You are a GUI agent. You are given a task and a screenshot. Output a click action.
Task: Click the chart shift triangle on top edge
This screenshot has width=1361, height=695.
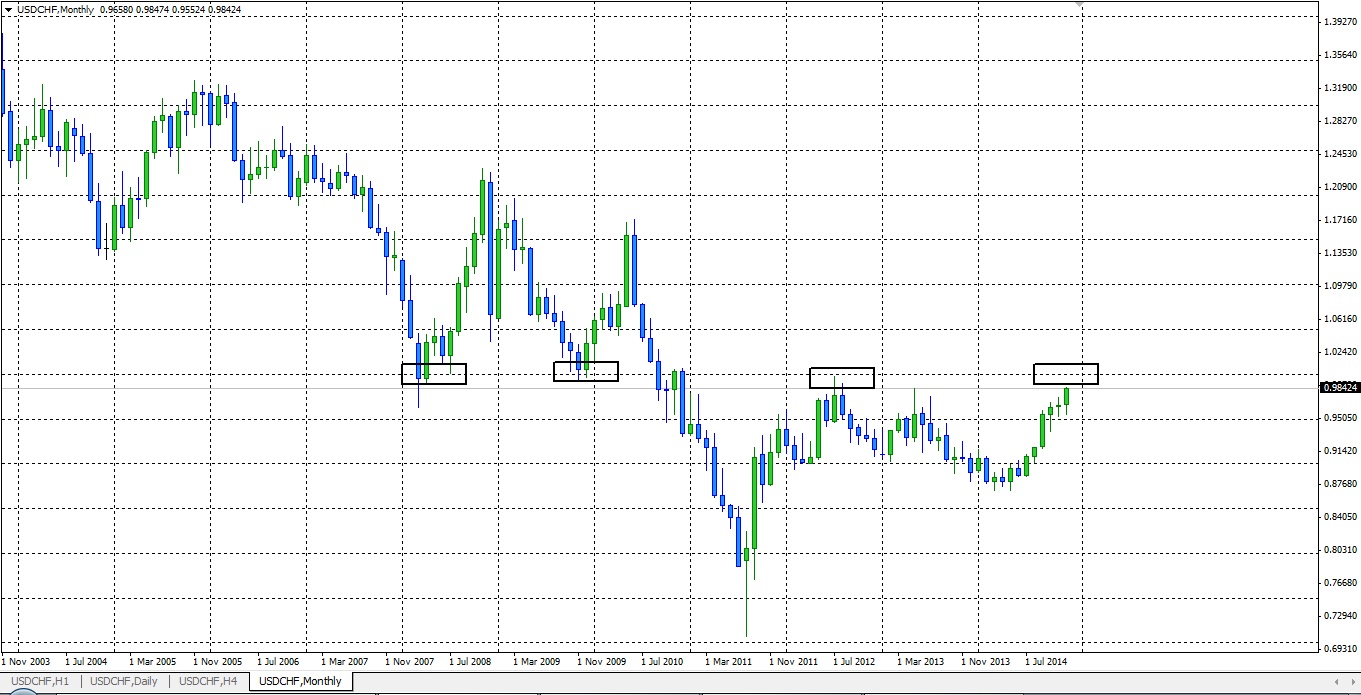click(x=1081, y=5)
